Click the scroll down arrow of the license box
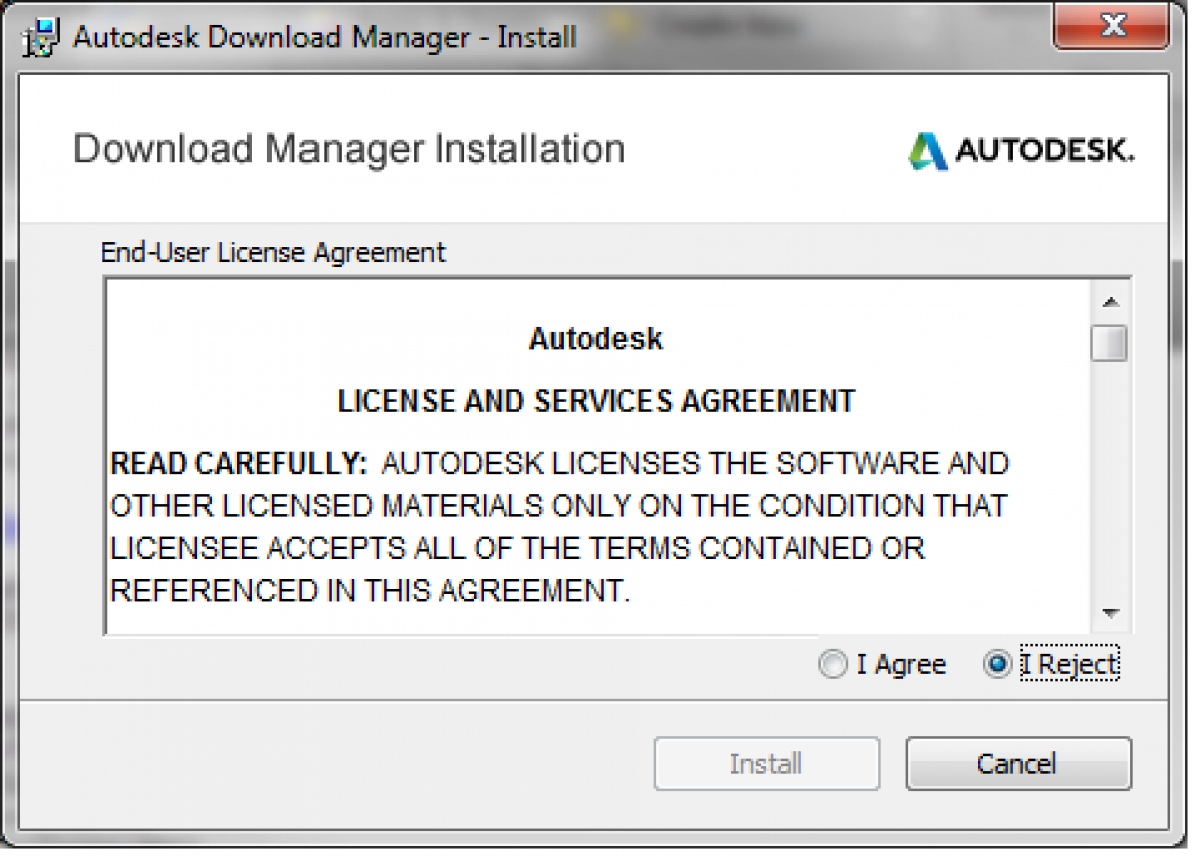 point(1110,613)
